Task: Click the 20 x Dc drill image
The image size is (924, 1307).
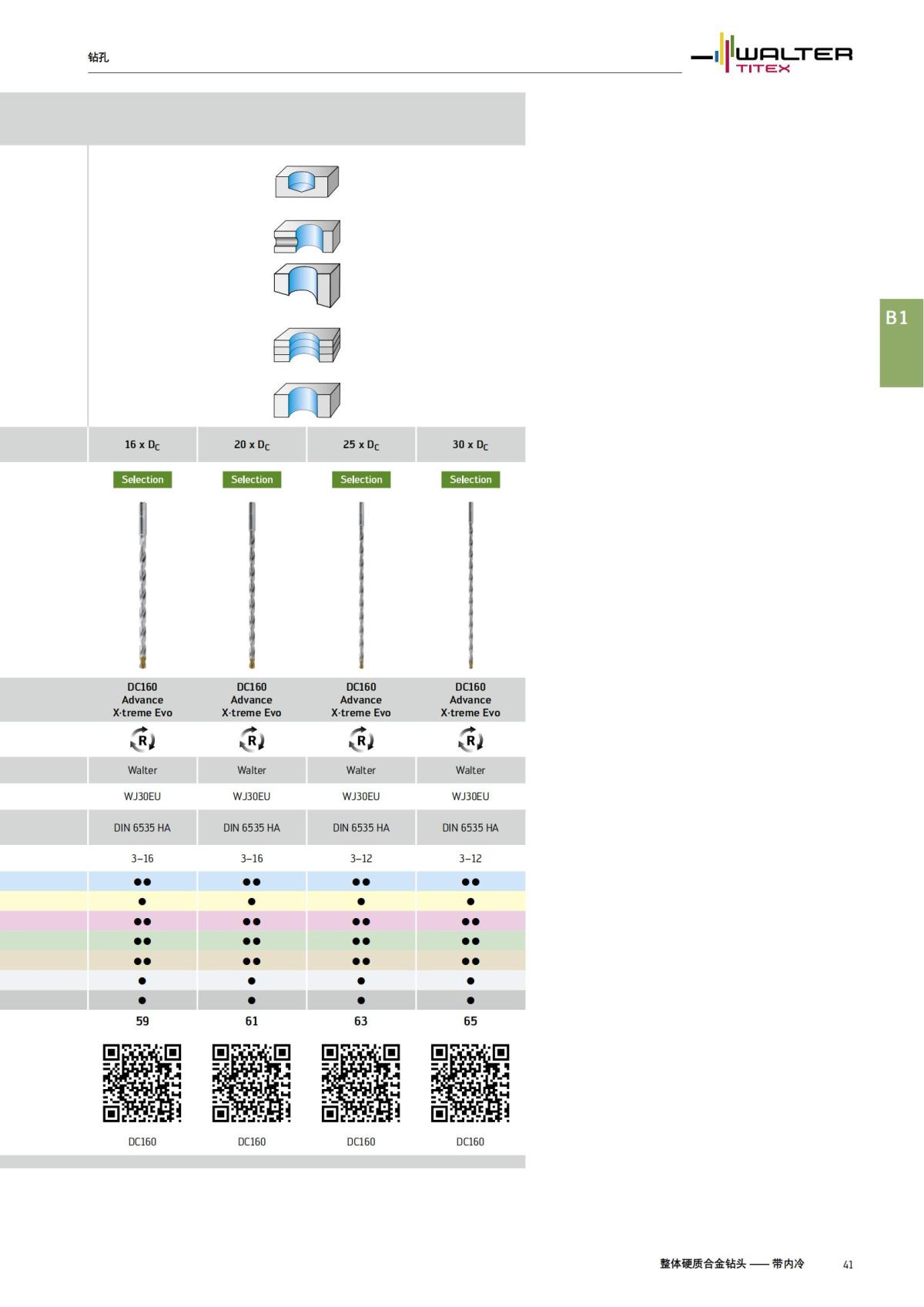Action: [x=252, y=585]
